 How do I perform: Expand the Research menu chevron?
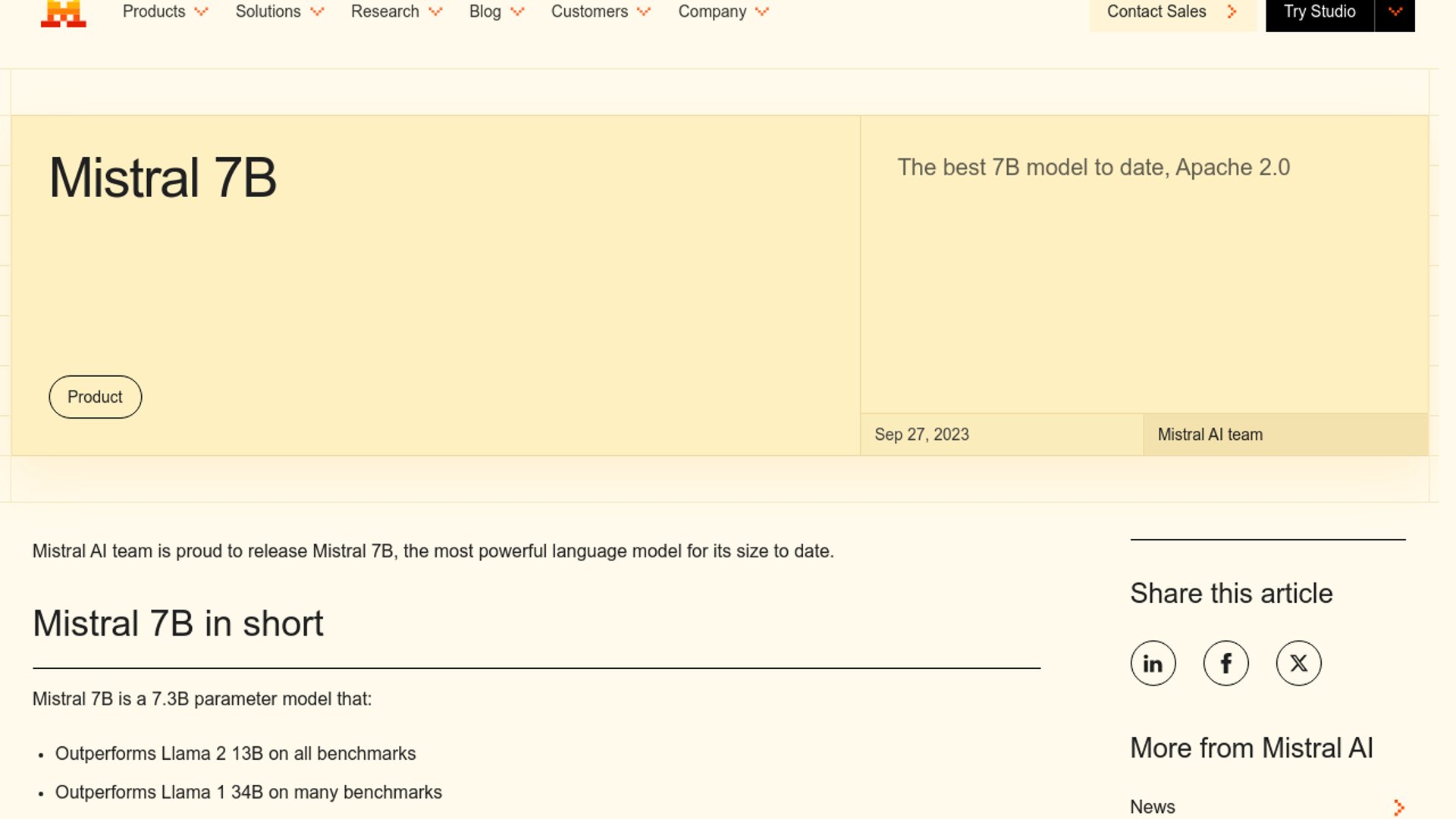point(435,12)
